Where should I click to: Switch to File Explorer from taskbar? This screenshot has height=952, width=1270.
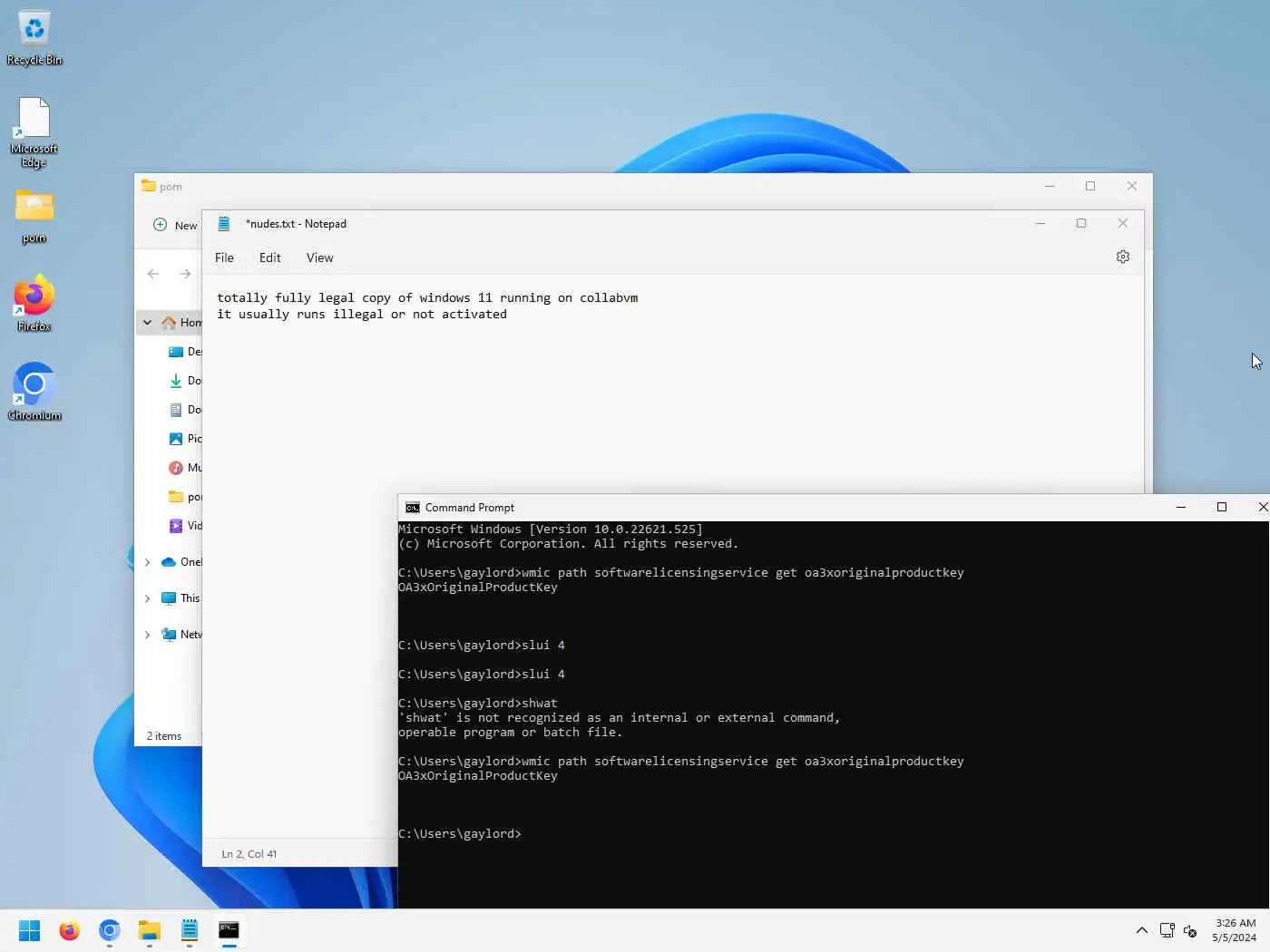click(149, 930)
